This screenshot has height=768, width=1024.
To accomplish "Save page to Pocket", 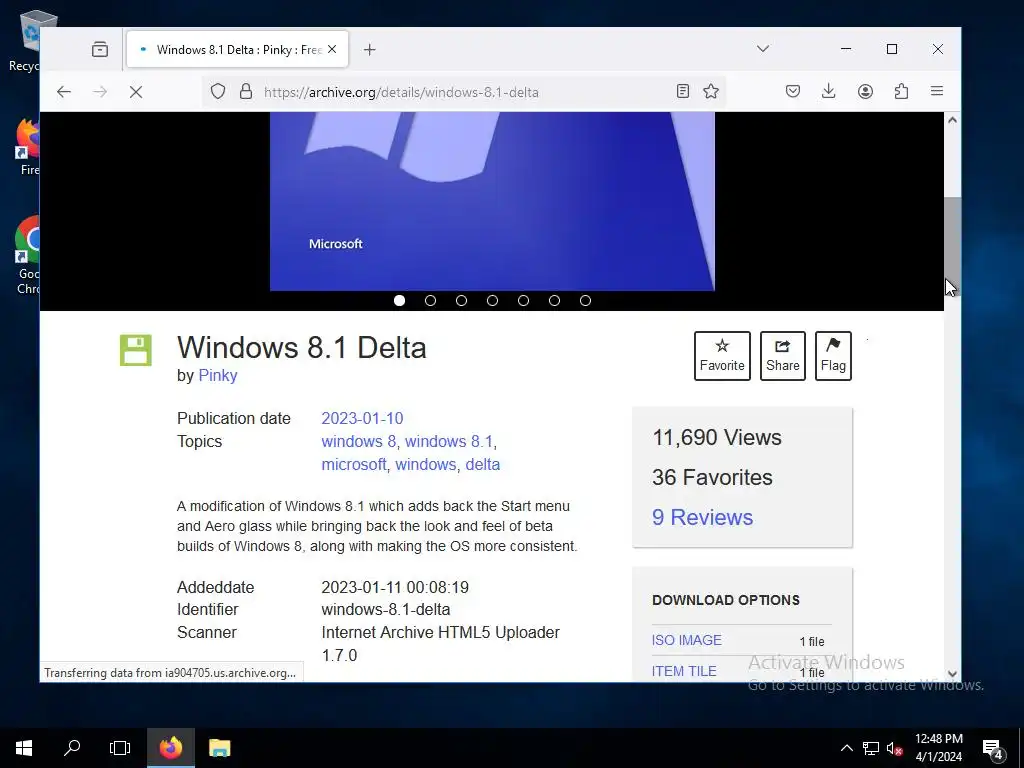I will pyautogui.click(x=793, y=91).
